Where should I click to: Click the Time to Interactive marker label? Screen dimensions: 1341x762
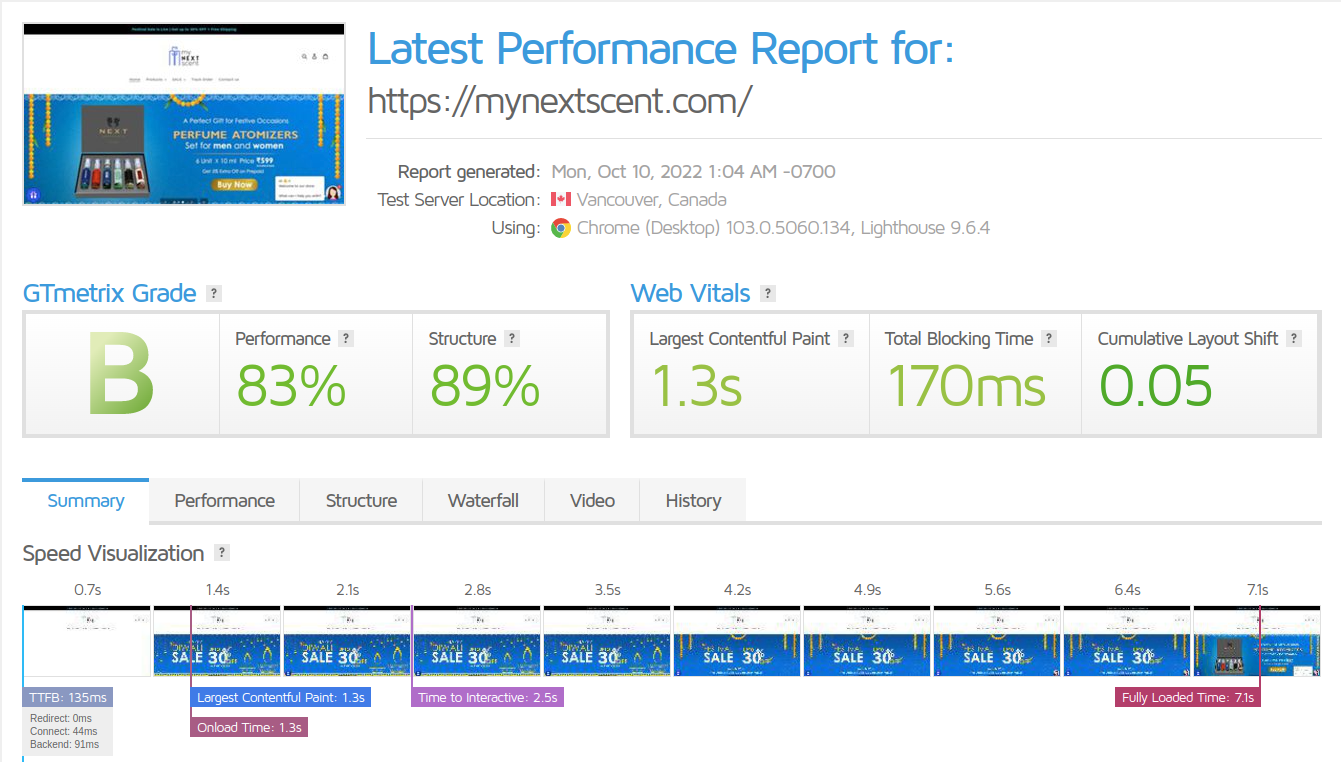(487, 697)
